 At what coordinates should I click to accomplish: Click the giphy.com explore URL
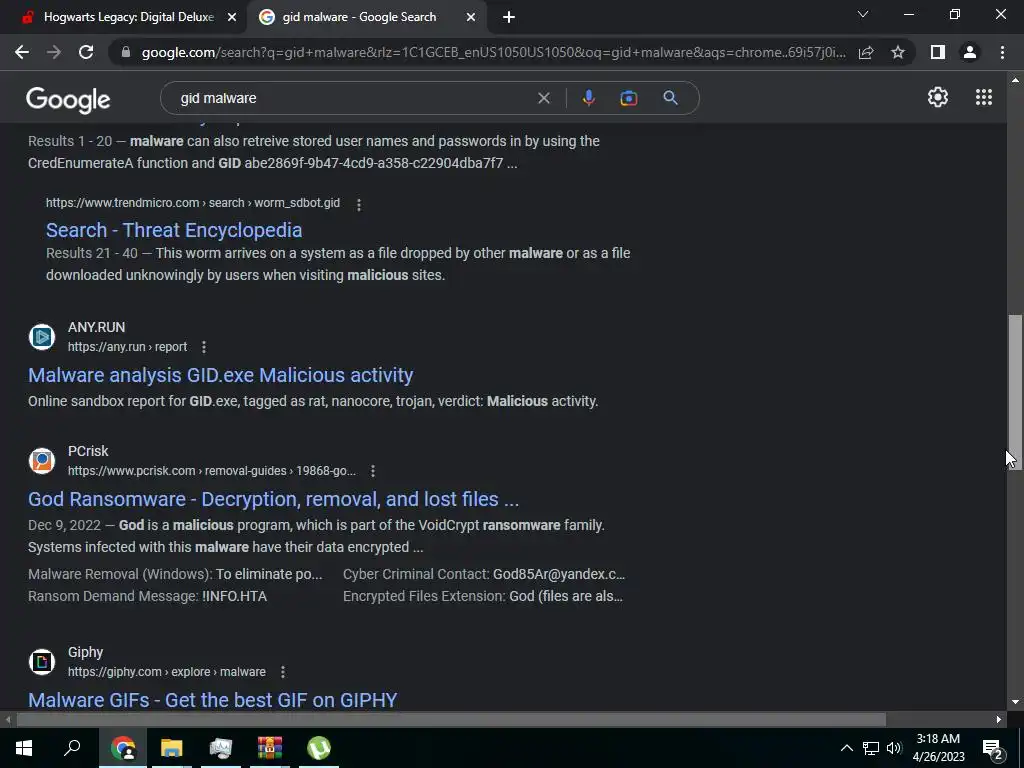(167, 672)
